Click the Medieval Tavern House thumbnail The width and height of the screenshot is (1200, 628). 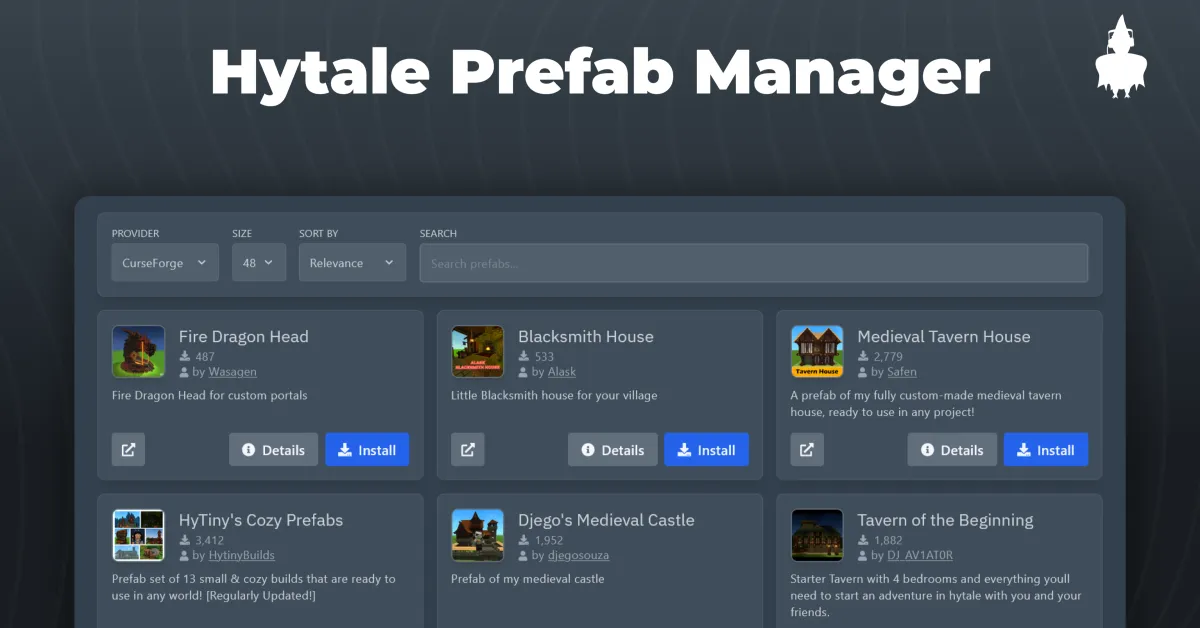point(817,352)
